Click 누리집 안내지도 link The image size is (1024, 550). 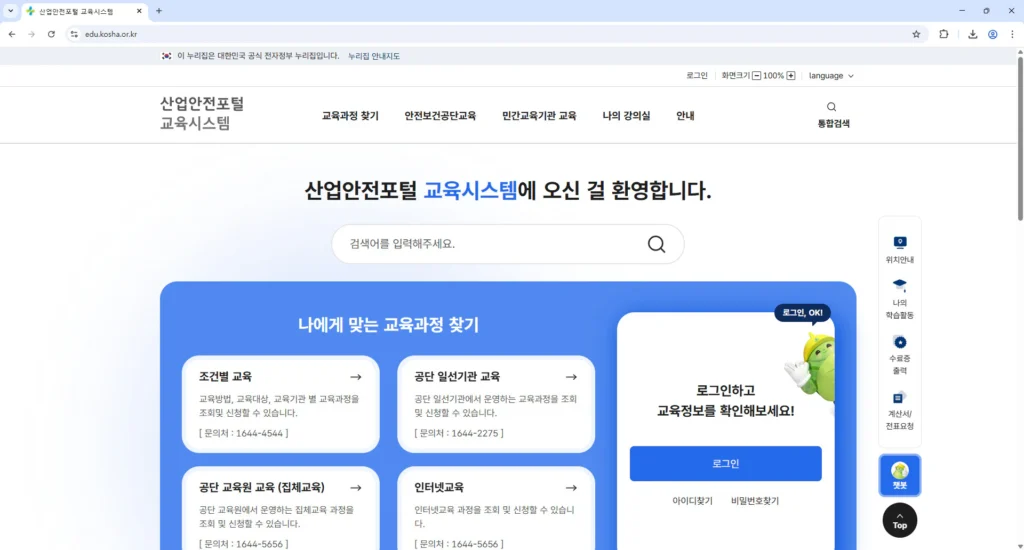pos(374,56)
